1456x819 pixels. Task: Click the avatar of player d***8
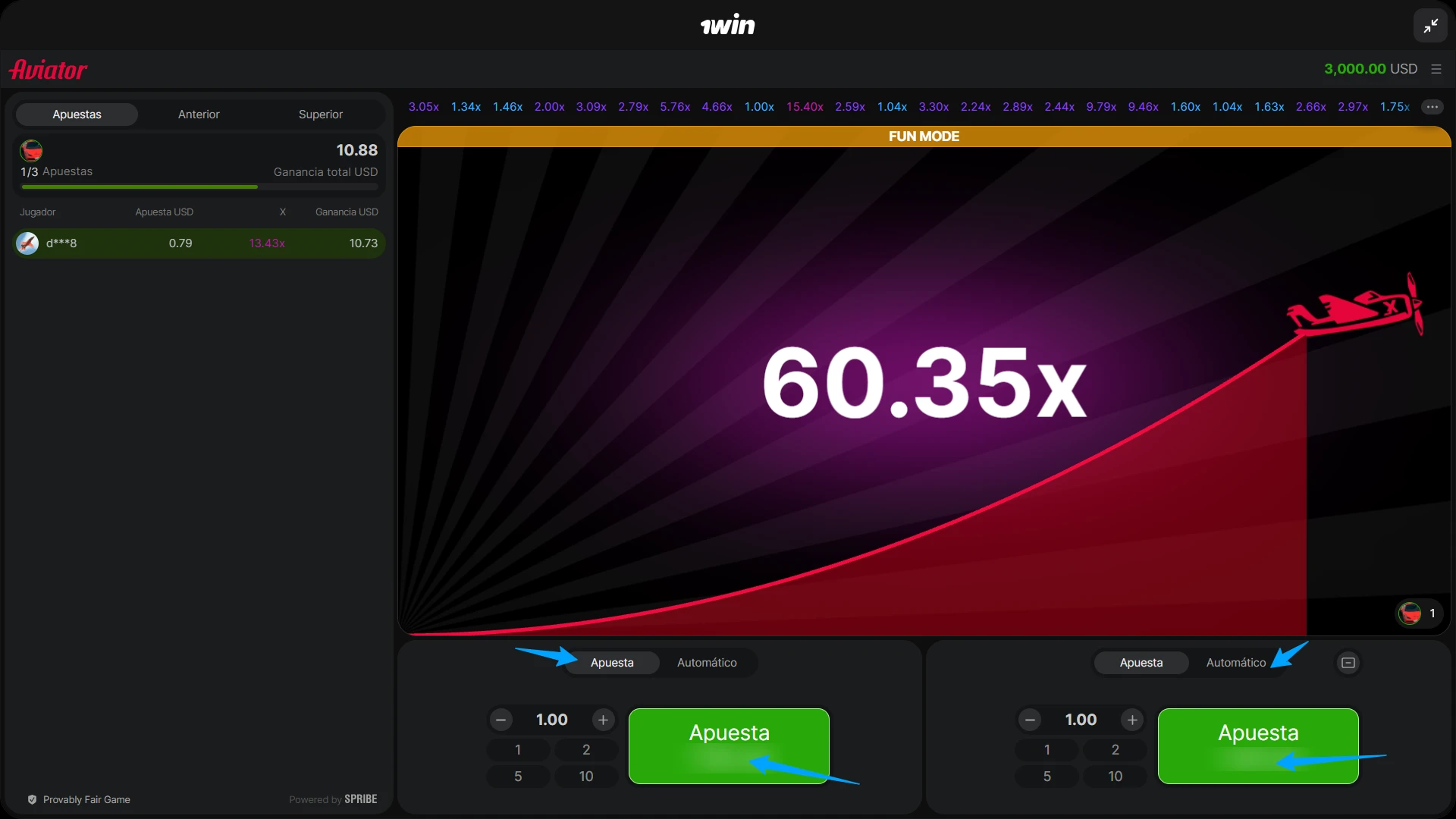[x=27, y=243]
